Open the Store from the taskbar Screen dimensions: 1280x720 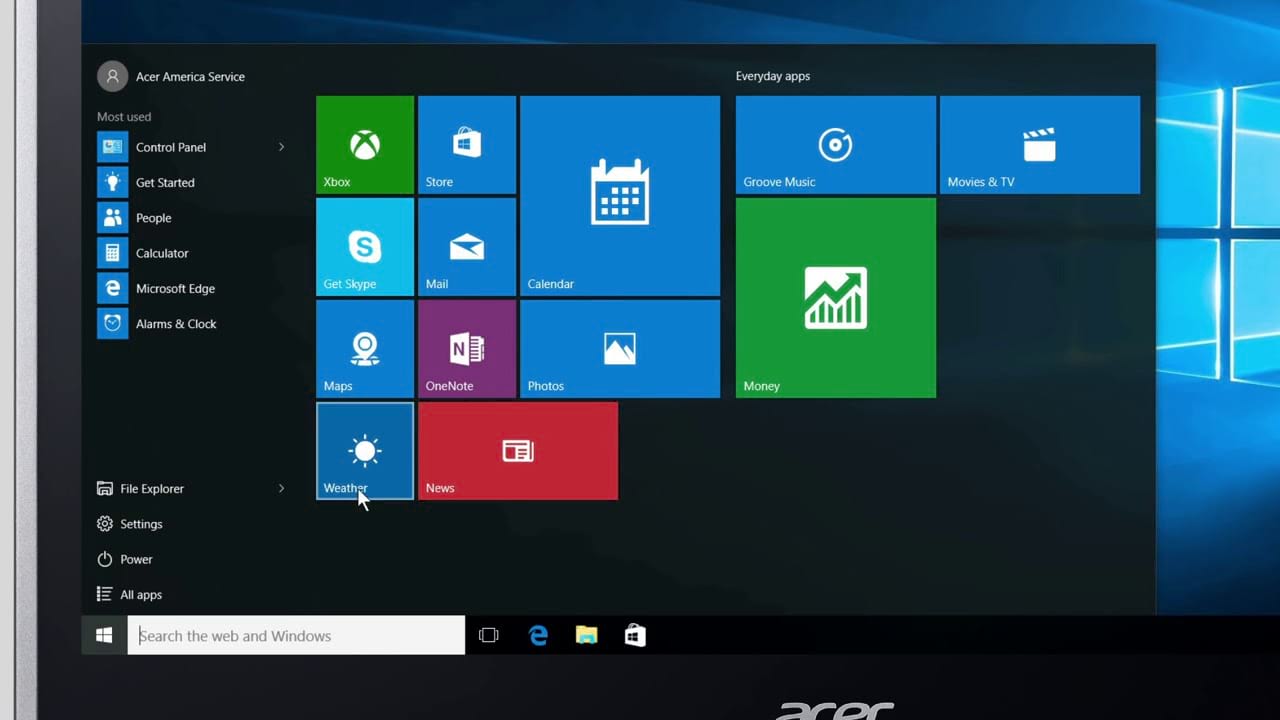pyautogui.click(x=635, y=635)
